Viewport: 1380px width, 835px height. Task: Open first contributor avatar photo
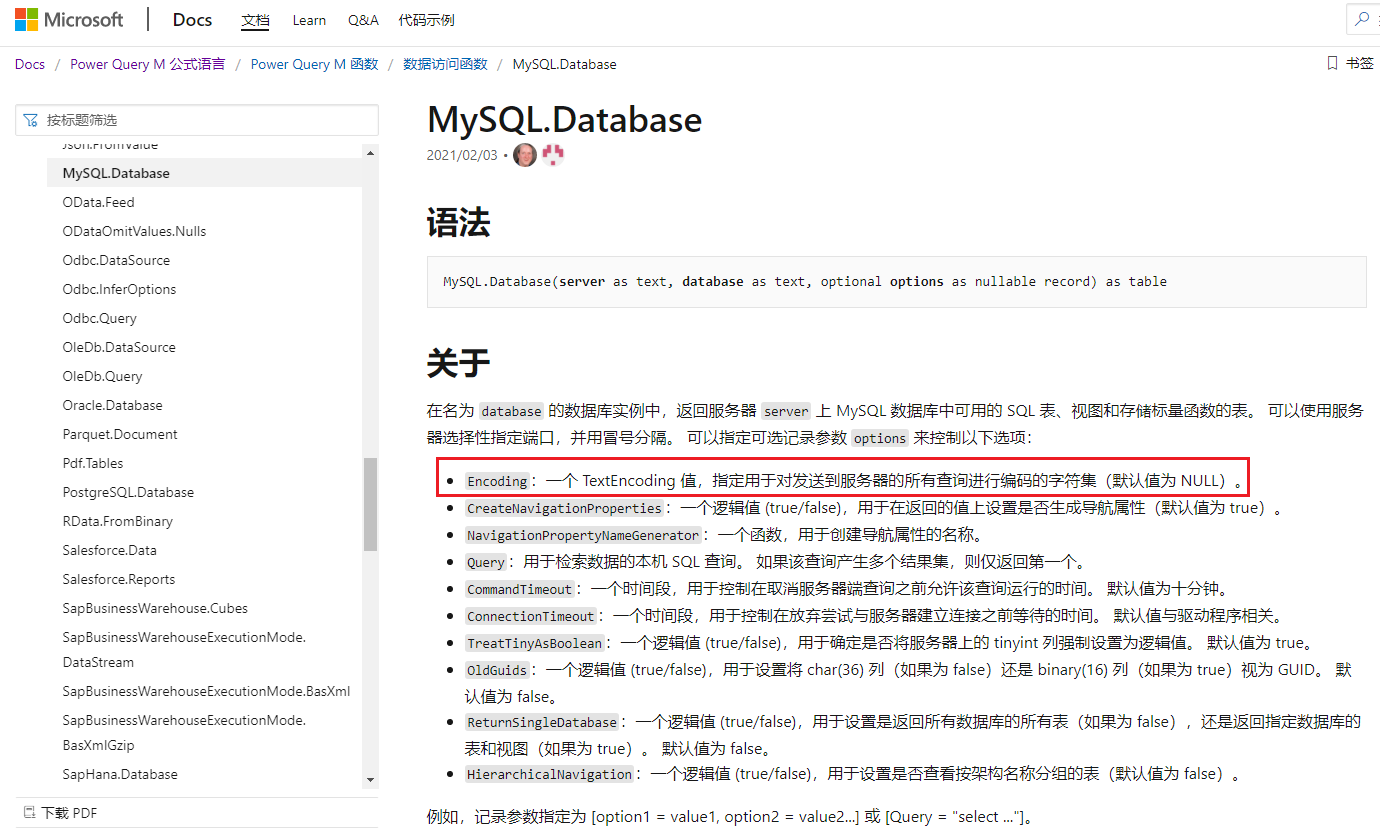(x=525, y=155)
